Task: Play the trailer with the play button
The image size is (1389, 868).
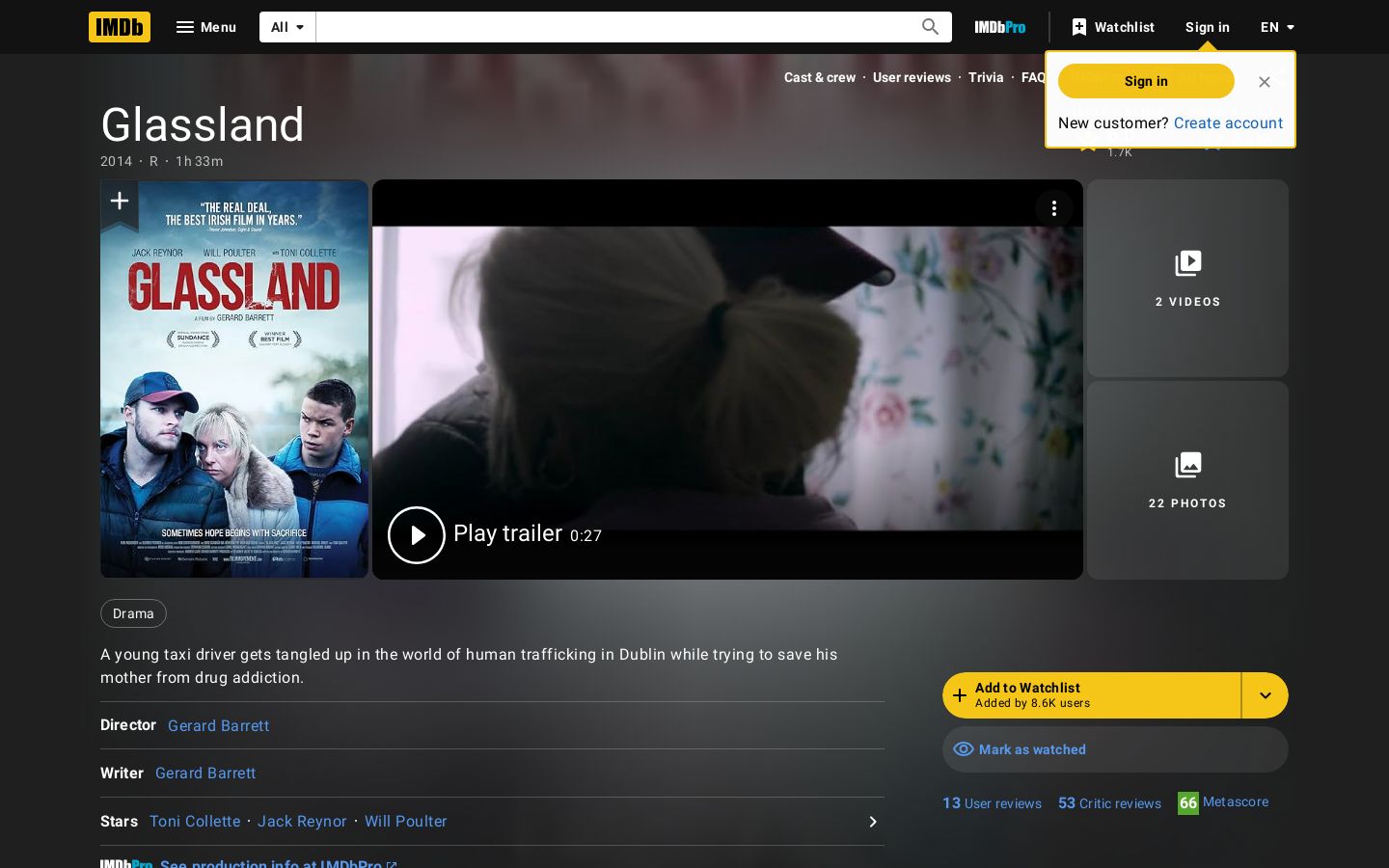Action: (417, 535)
